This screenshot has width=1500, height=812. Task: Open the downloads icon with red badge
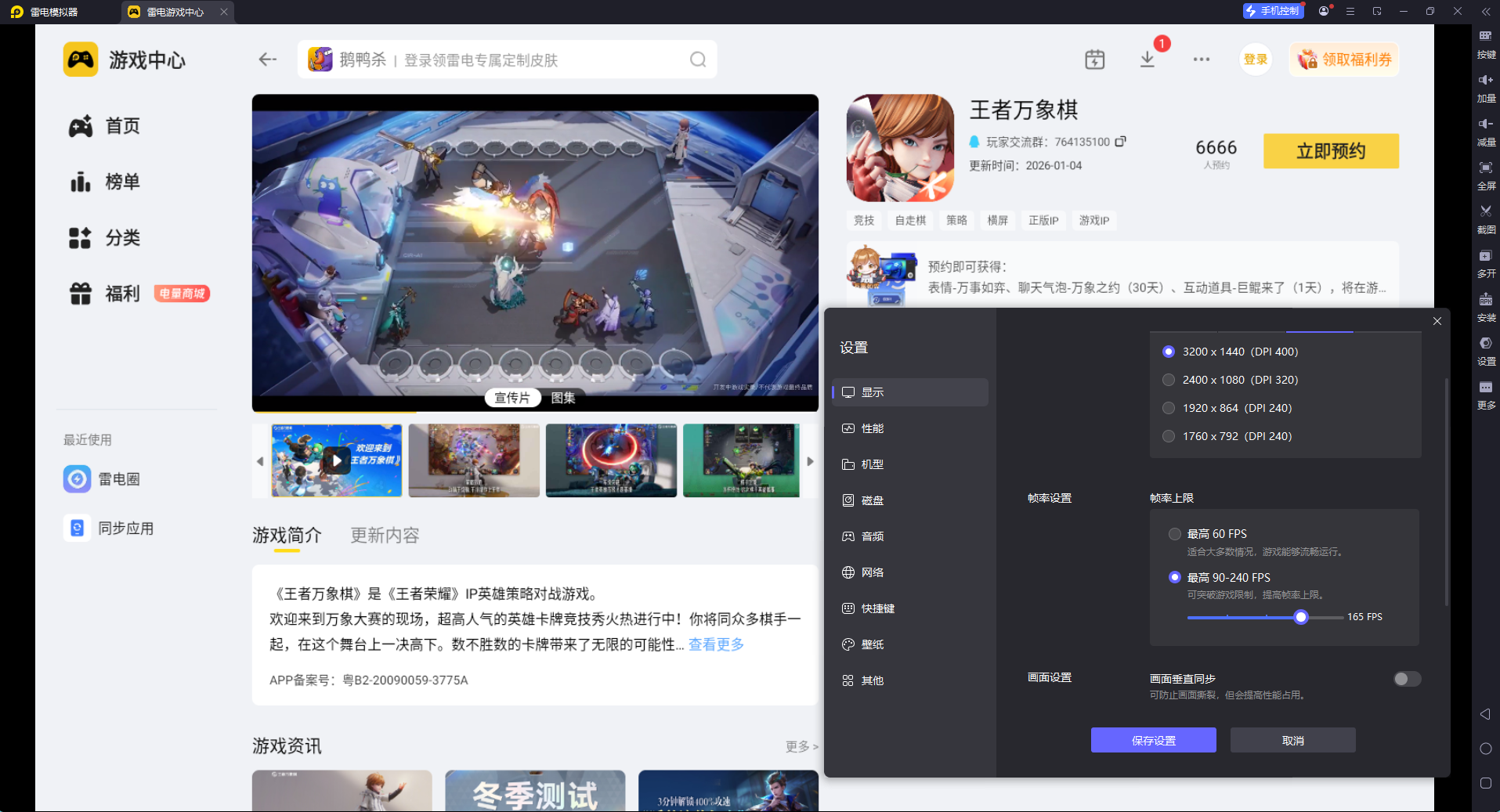(x=1148, y=60)
